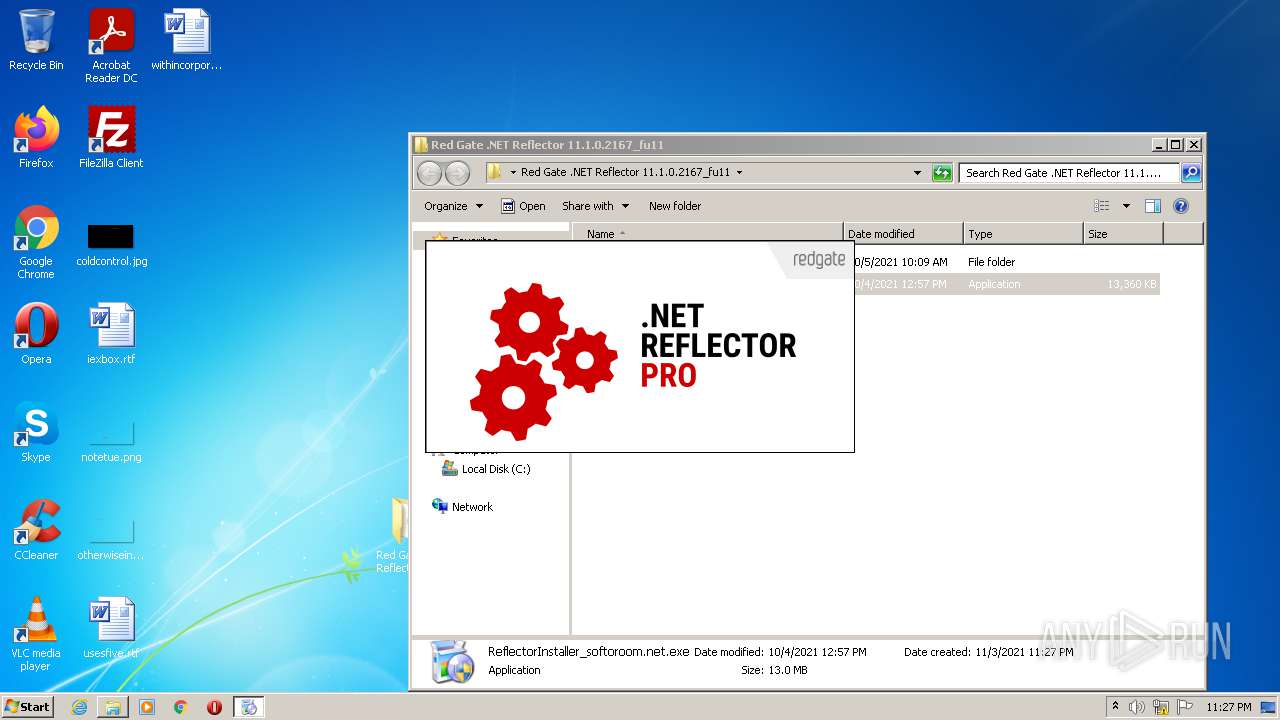The image size is (1280, 720).
Task: Open the Start menu
Action: click(x=28, y=707)
